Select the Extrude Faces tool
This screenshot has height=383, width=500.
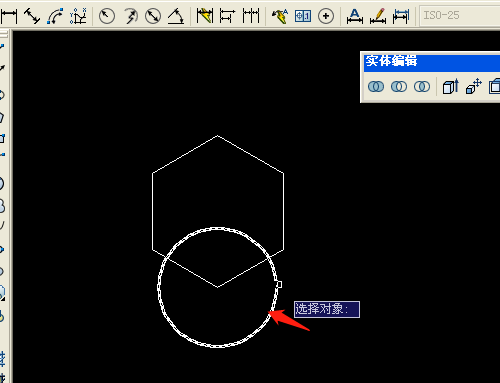(x=451, y=87)
